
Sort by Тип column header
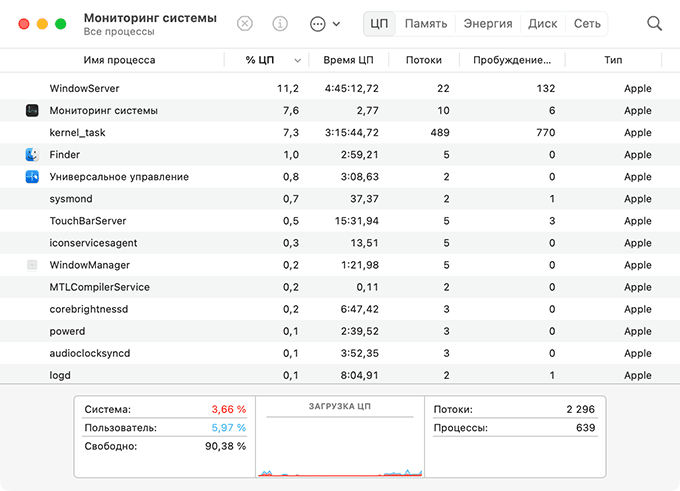613,60
